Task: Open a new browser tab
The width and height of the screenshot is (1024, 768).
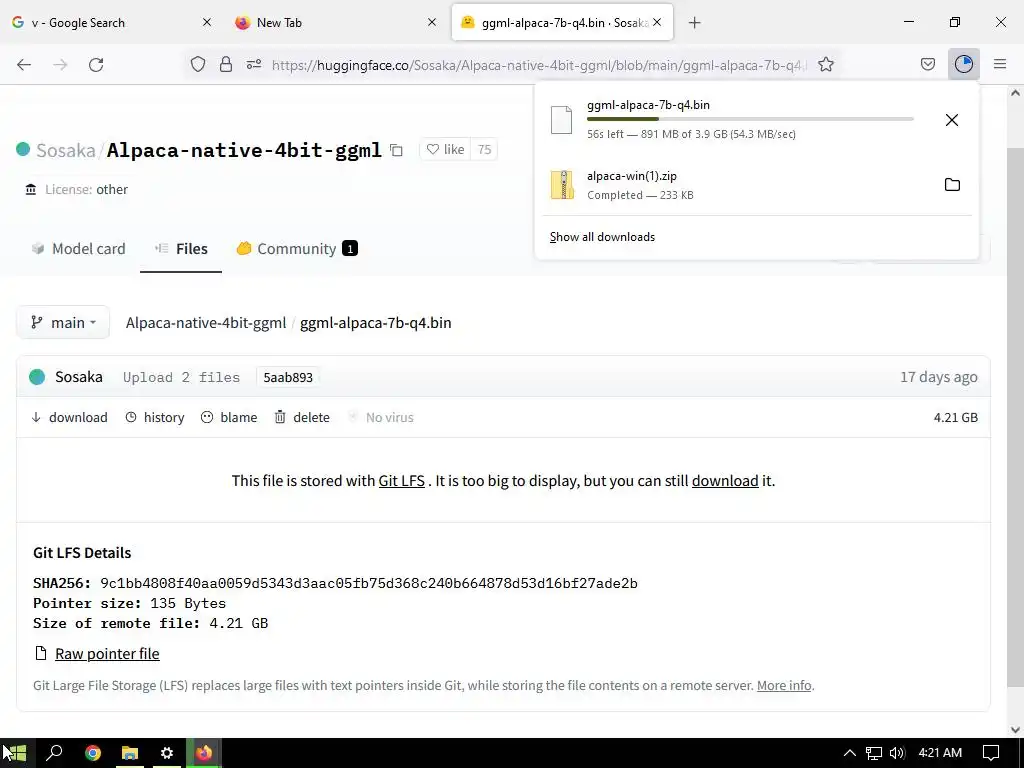Action: [694, 23]
